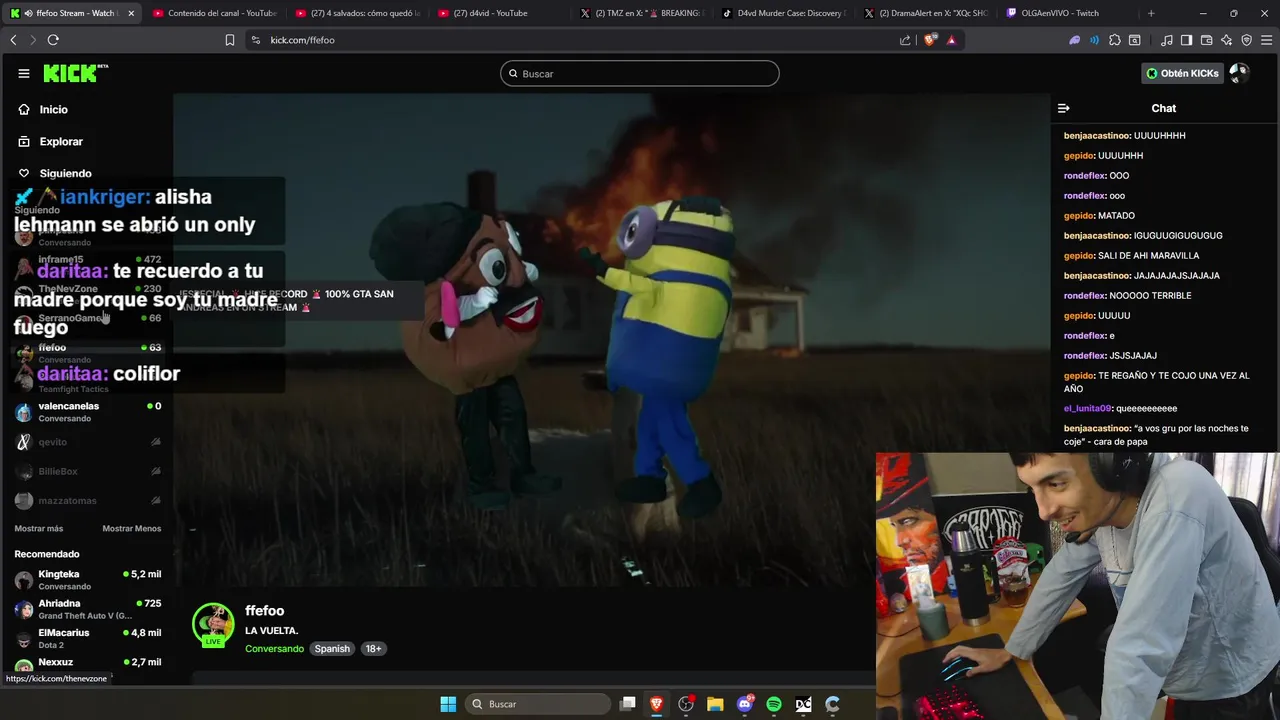This screenshot has width=1280, height=720.
Task: Switch to D4vd Murder Case TikTok tab
Action: pos(785,13)
